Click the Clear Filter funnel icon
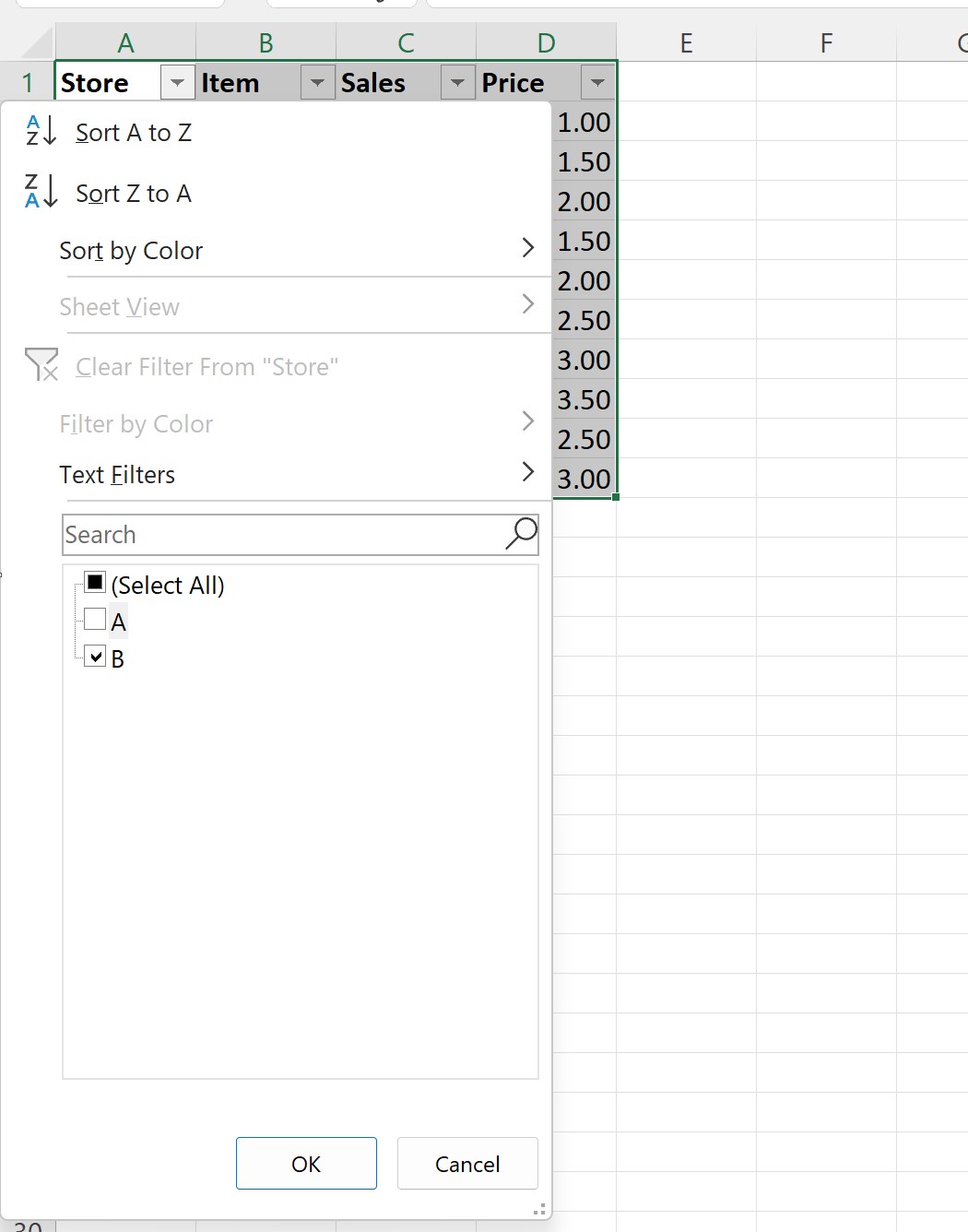This screenshot has width=968, height=1232. pyautogui.click(x=41, y=365)
